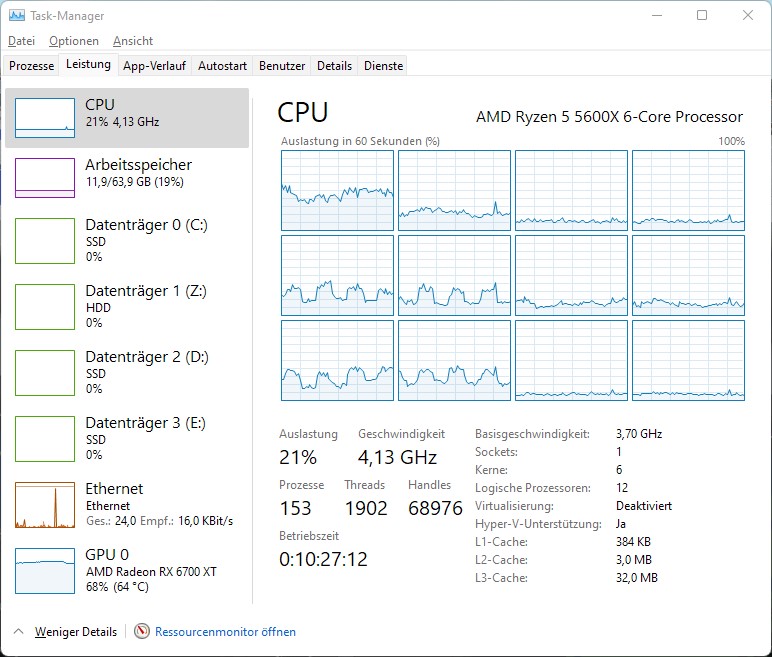Select the CPU graph thumbnail in sidebar
772x657 pixels.
45,118
